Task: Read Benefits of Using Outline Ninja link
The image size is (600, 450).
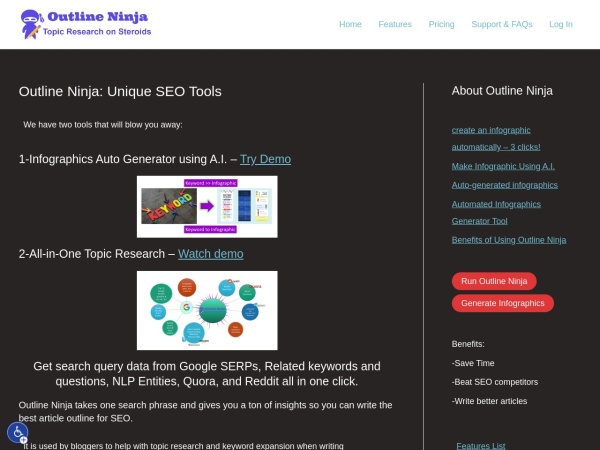Action: (x=508, y=240)
